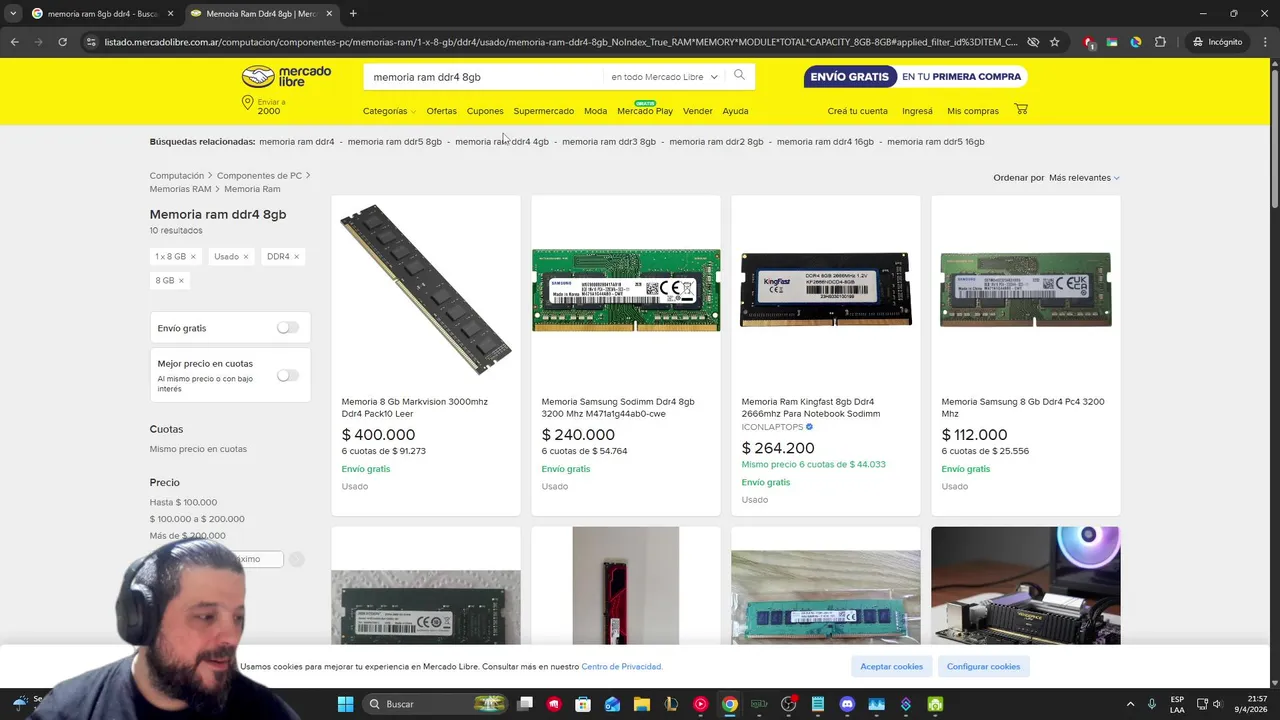Show hidden system tray icons
The width and height of the screenshot is (1280, 720).
(x=1131, y=704)
